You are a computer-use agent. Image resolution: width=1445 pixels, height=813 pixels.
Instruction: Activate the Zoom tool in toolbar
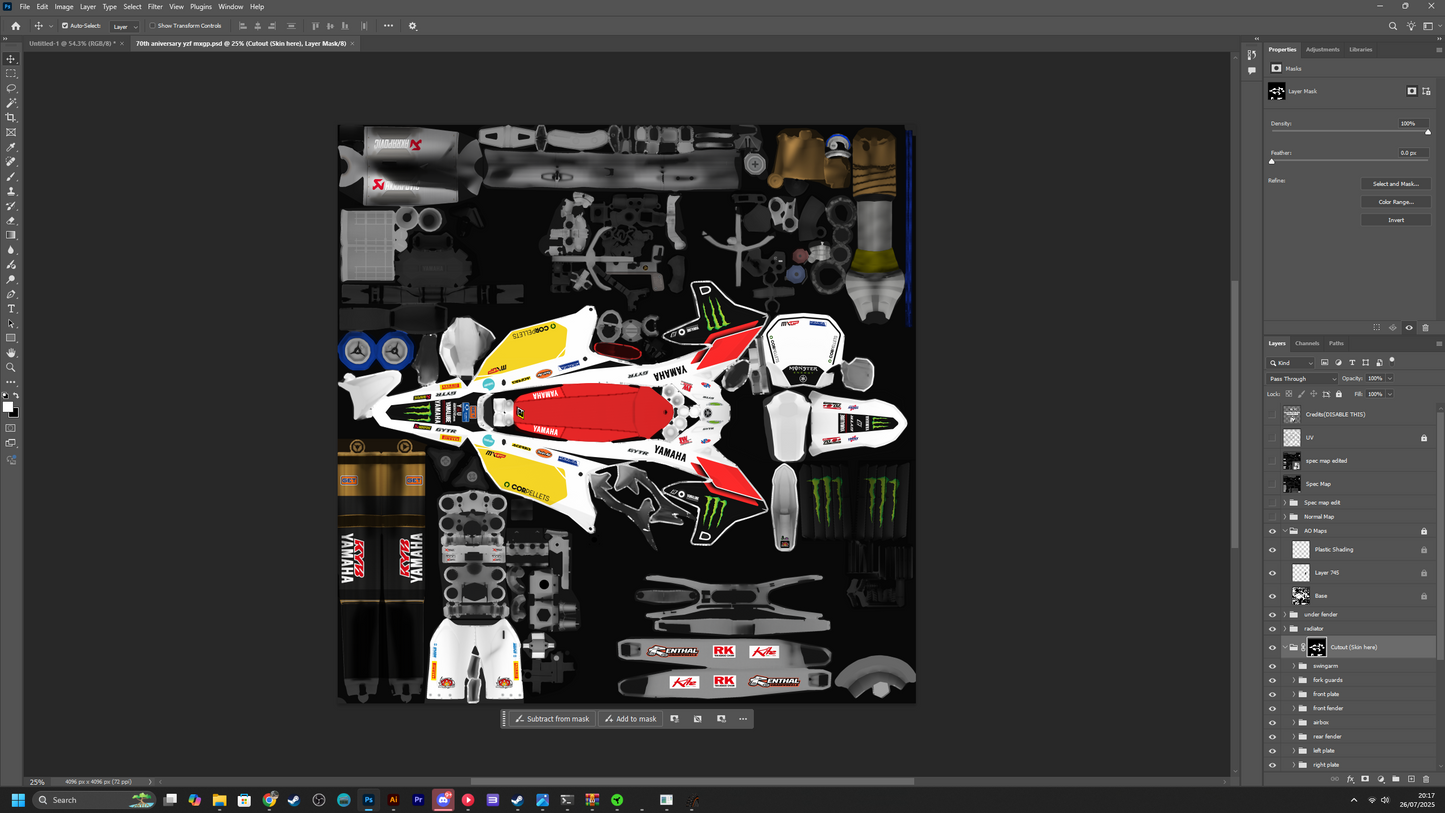pyautogui.click(x=11, y=368)
